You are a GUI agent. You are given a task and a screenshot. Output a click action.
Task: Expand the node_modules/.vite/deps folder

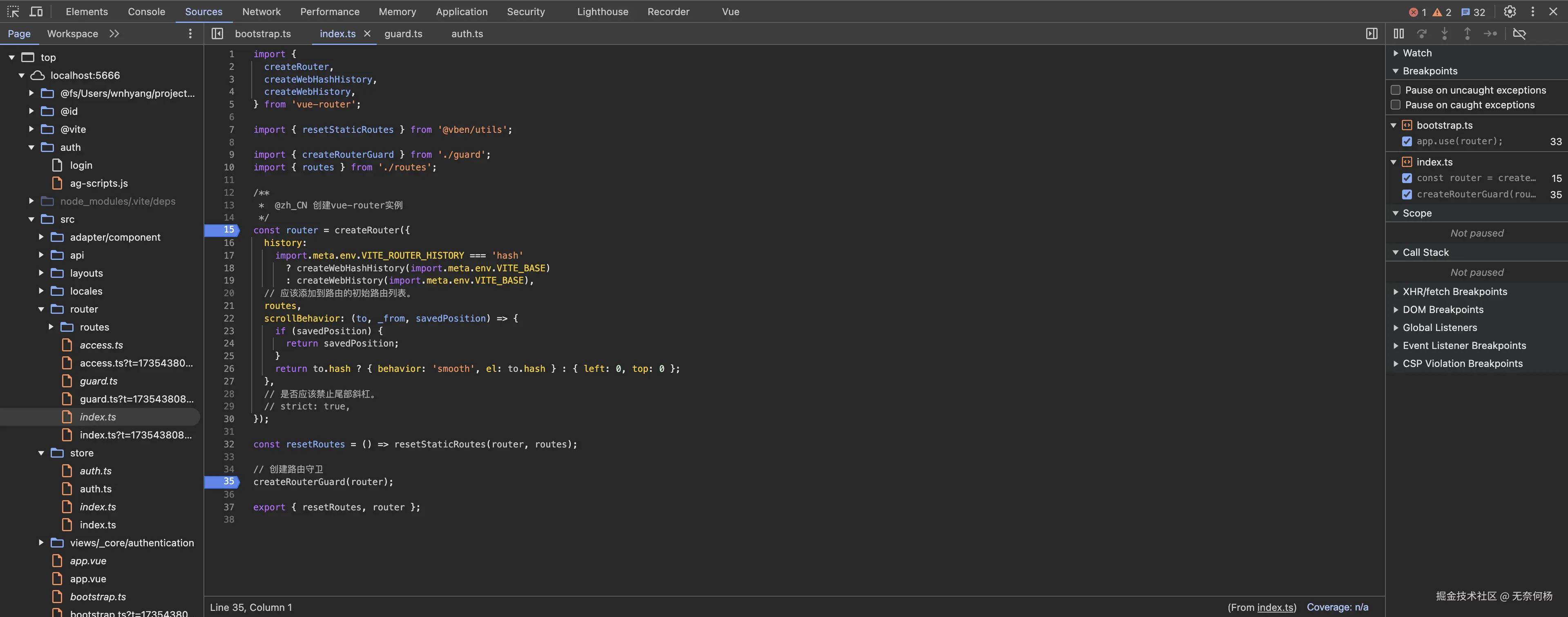(x=31, y=201)
